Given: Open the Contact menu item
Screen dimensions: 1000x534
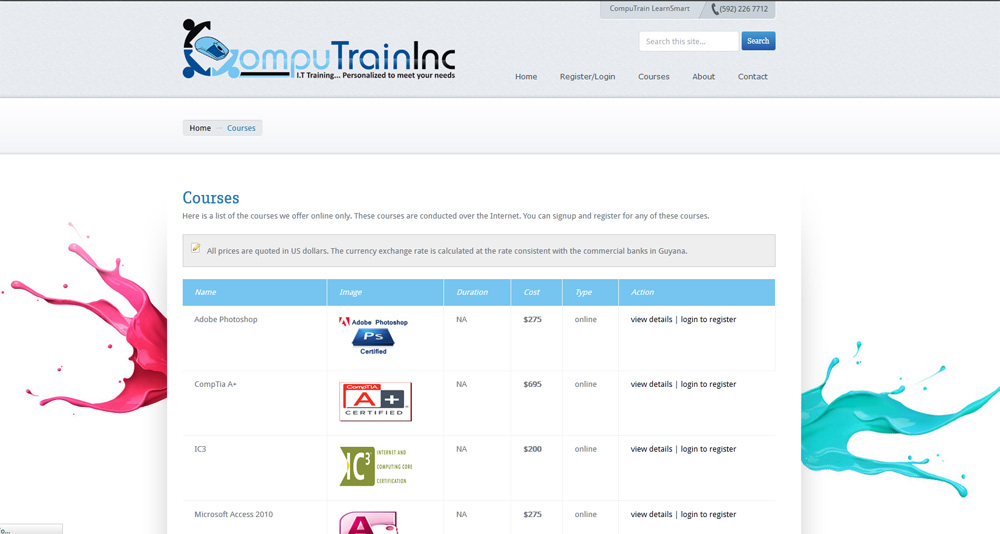Looking at the screenshot, I should tap(753, 77).
